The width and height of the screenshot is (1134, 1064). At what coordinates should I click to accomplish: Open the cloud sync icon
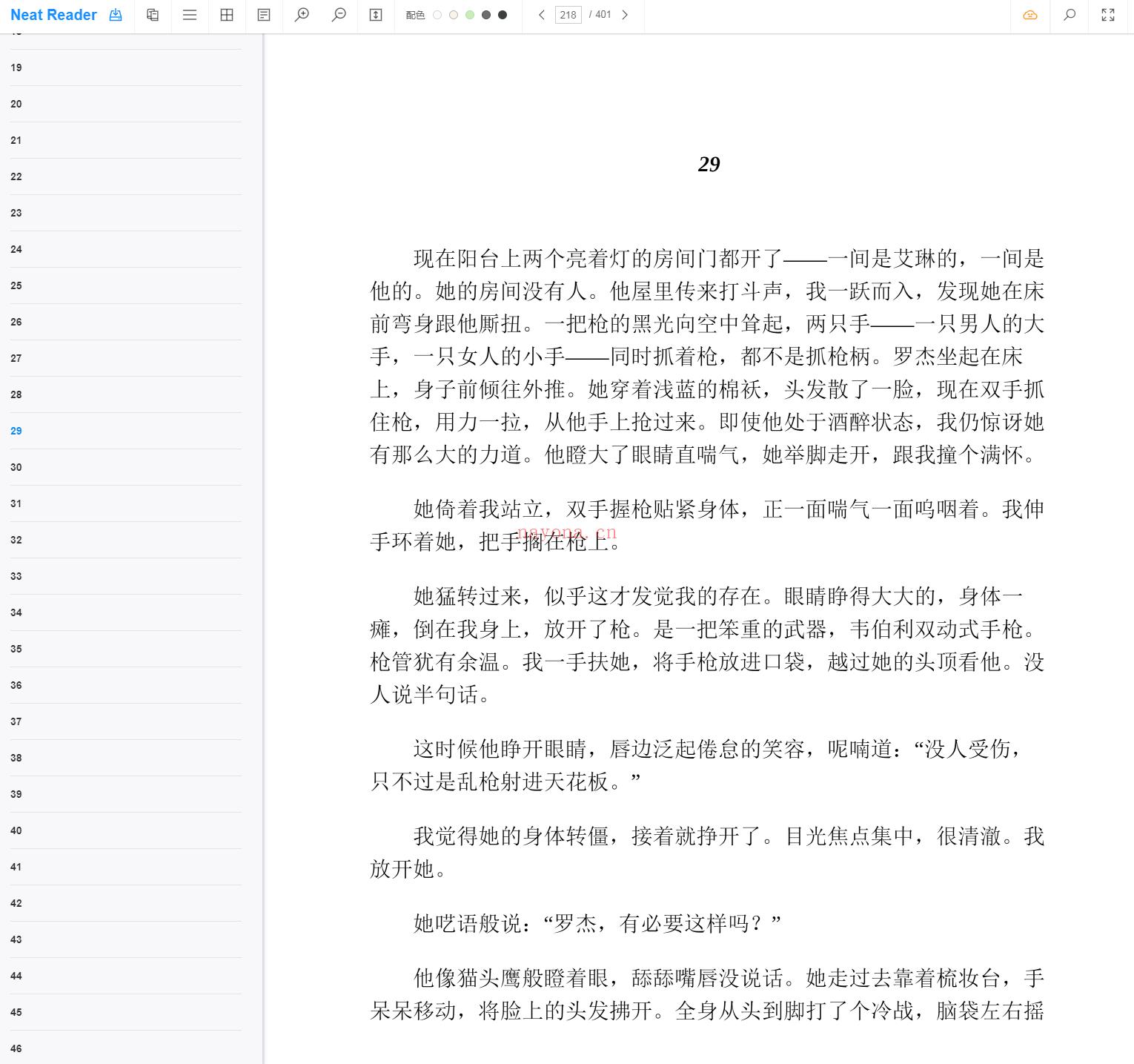point(1030,15)
